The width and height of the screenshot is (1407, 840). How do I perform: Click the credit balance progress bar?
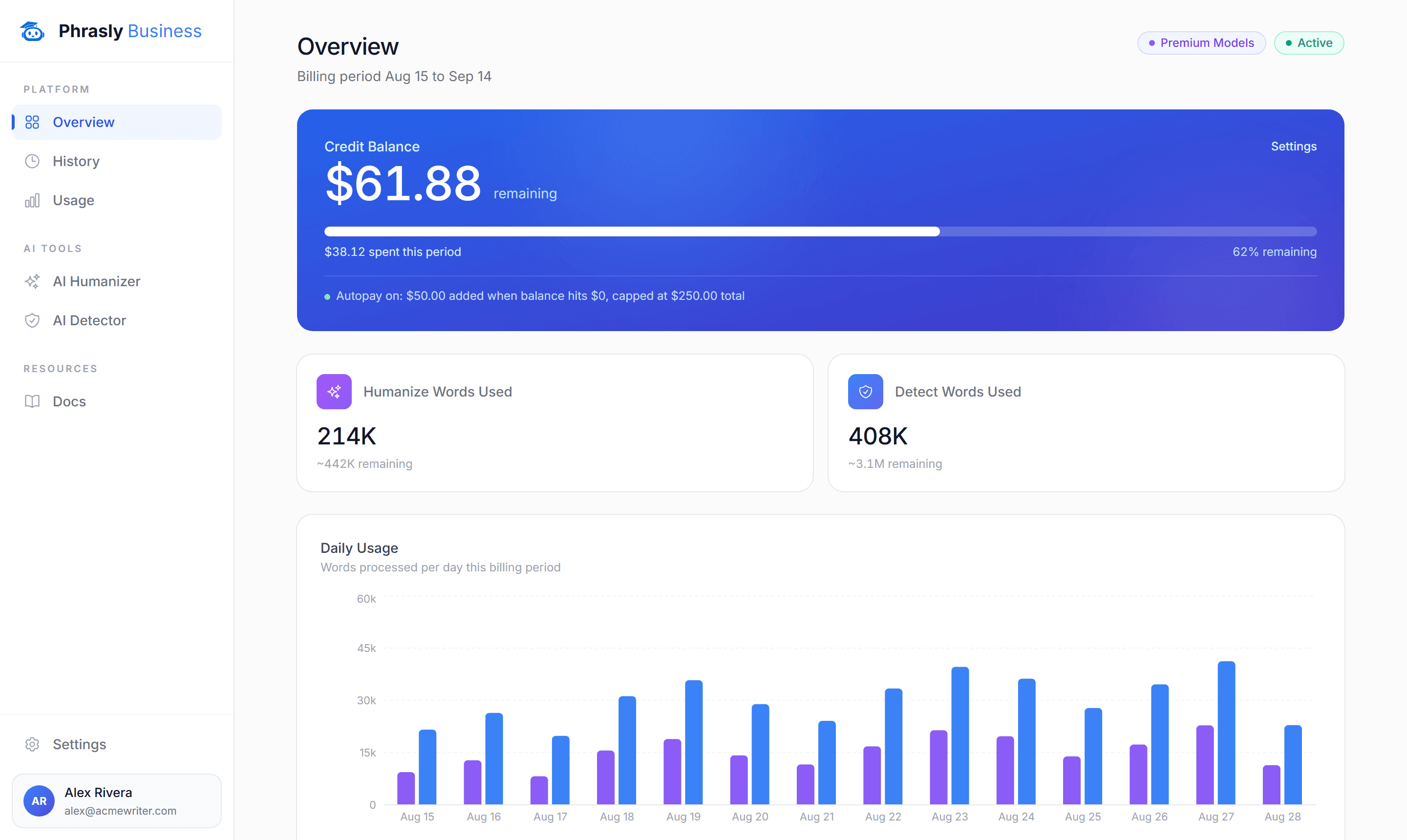click(820, 231)
